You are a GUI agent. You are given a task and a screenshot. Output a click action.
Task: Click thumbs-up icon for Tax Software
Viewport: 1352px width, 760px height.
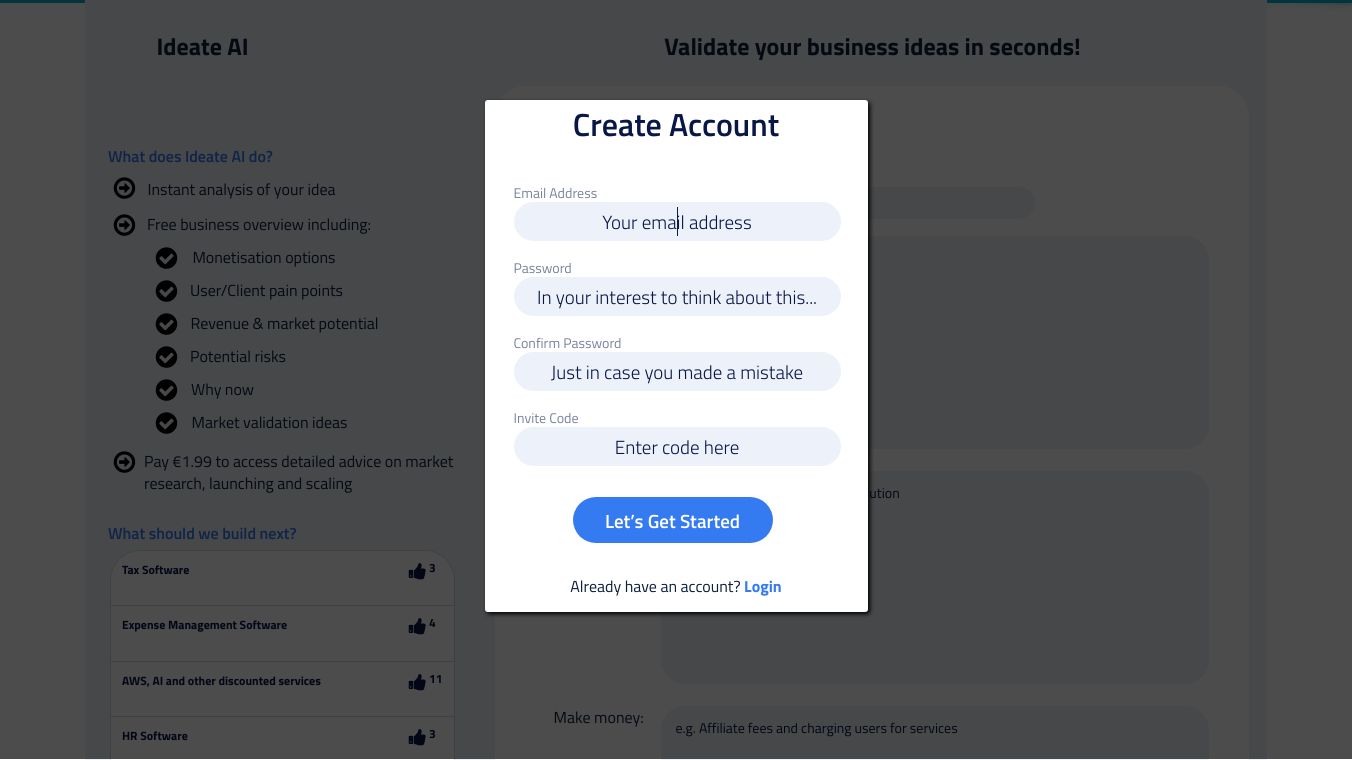coord(417,571)
